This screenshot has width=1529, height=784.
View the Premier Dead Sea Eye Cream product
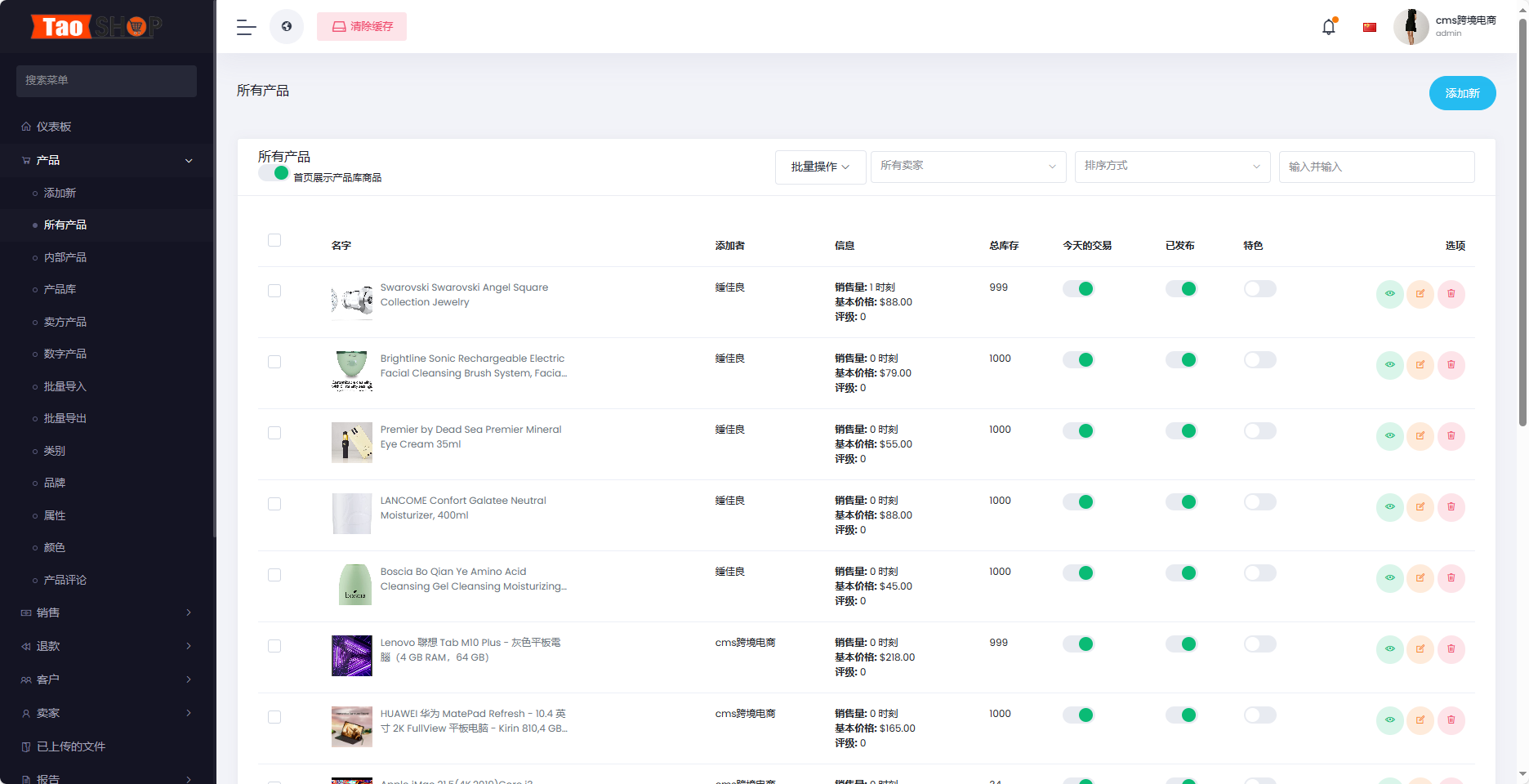[x=1390, y=436]
